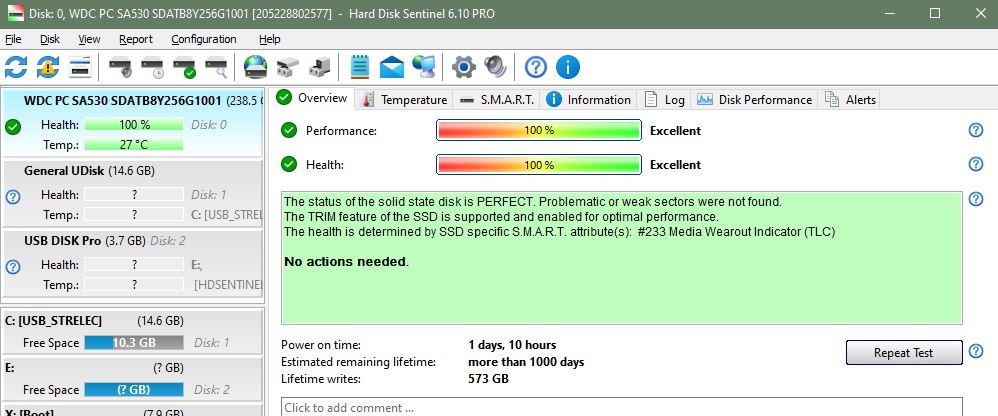Click the speaker sound toolbar icon
Screen dimensions: 998x416
495,67
